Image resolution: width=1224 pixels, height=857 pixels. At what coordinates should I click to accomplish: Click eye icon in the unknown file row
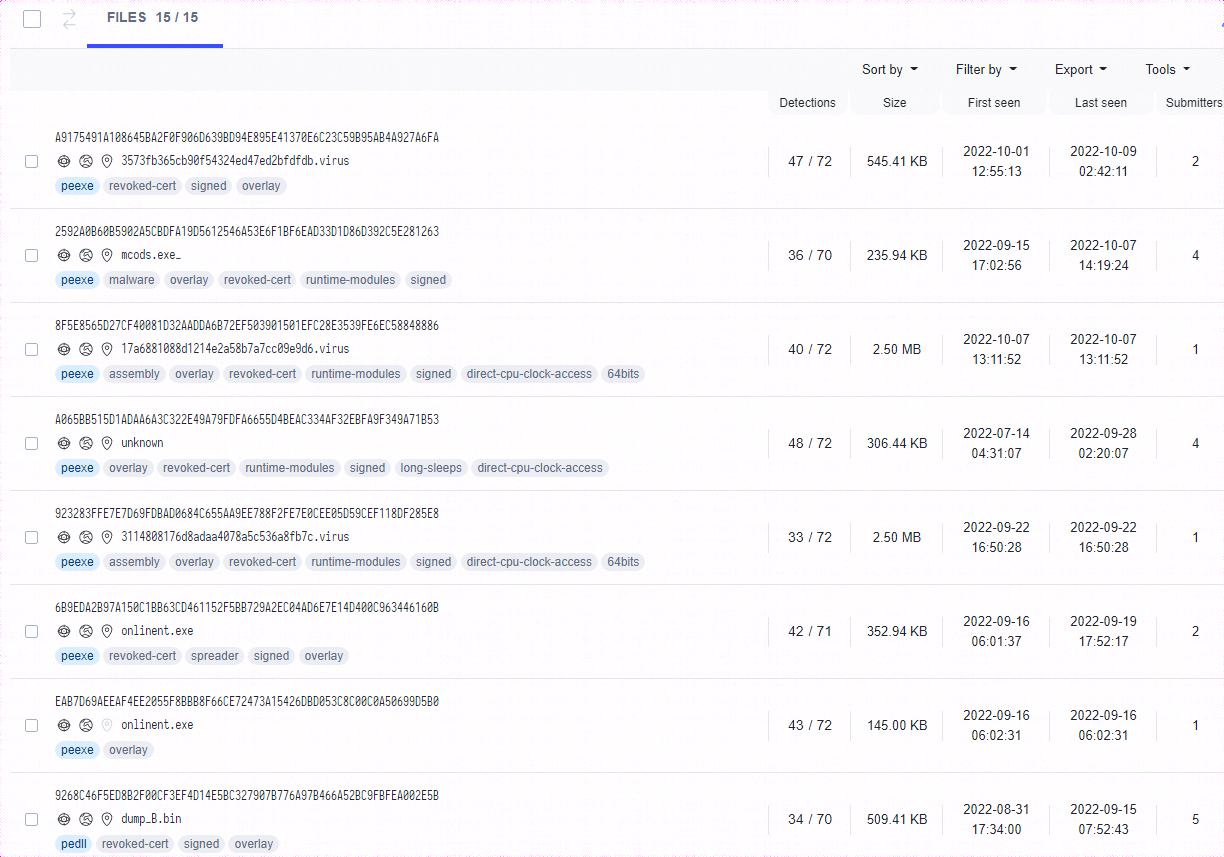pos(64,443)
